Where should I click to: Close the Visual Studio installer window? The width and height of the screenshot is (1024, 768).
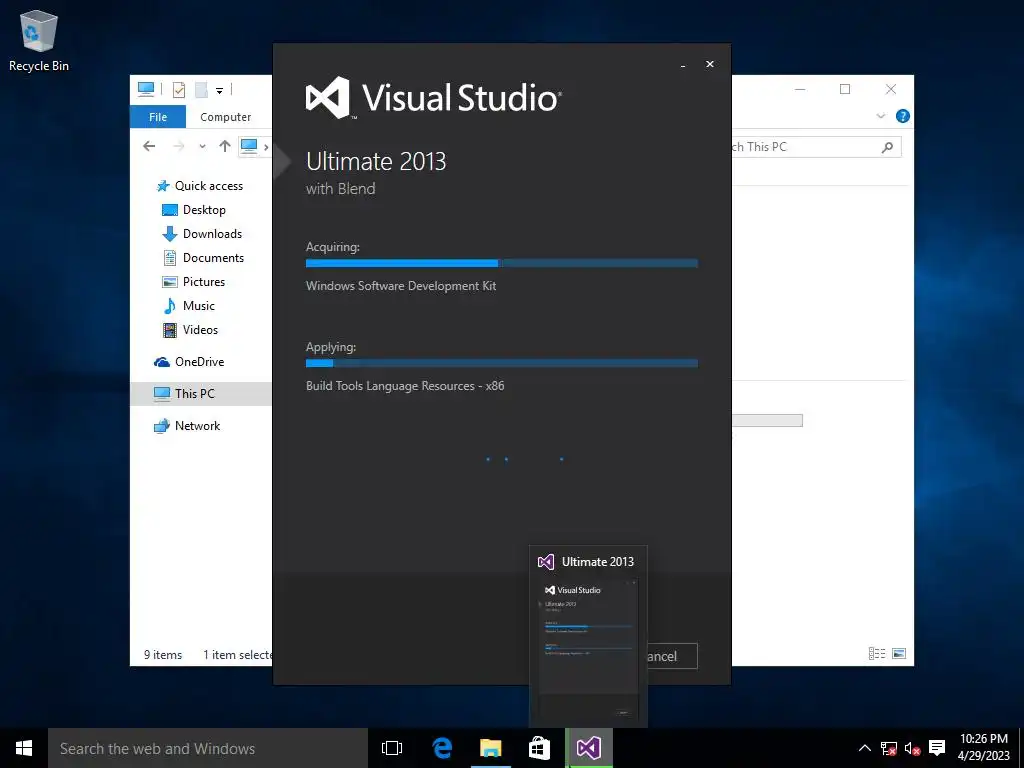click(x=710, y=64)
